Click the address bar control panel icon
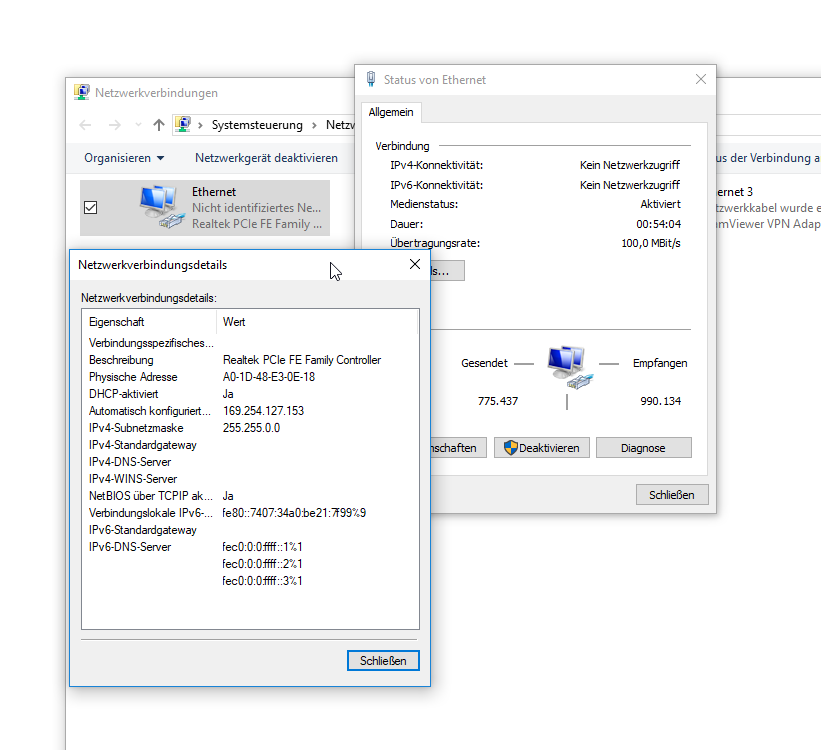821x750 pixels. coord(183,125)
